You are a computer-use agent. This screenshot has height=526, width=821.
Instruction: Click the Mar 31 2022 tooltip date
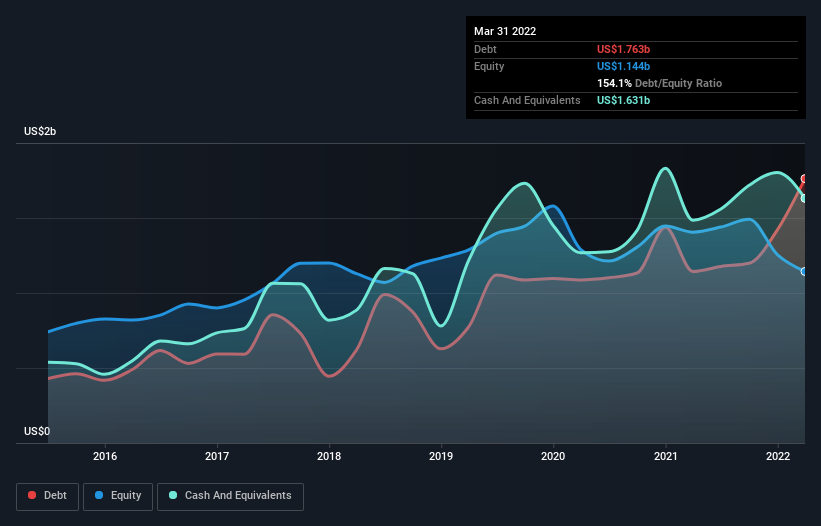pyautogui.click(x=505, y=31)
